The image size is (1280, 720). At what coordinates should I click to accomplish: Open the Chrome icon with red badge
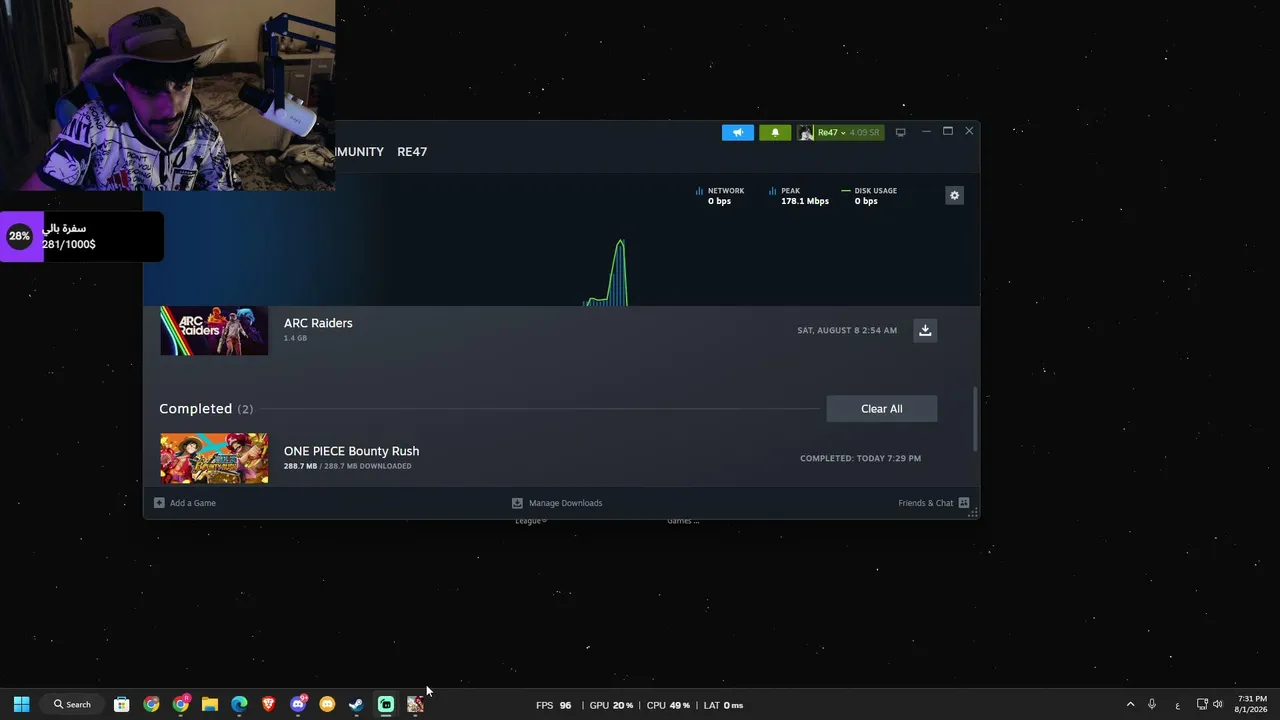[x=180, y=705]
